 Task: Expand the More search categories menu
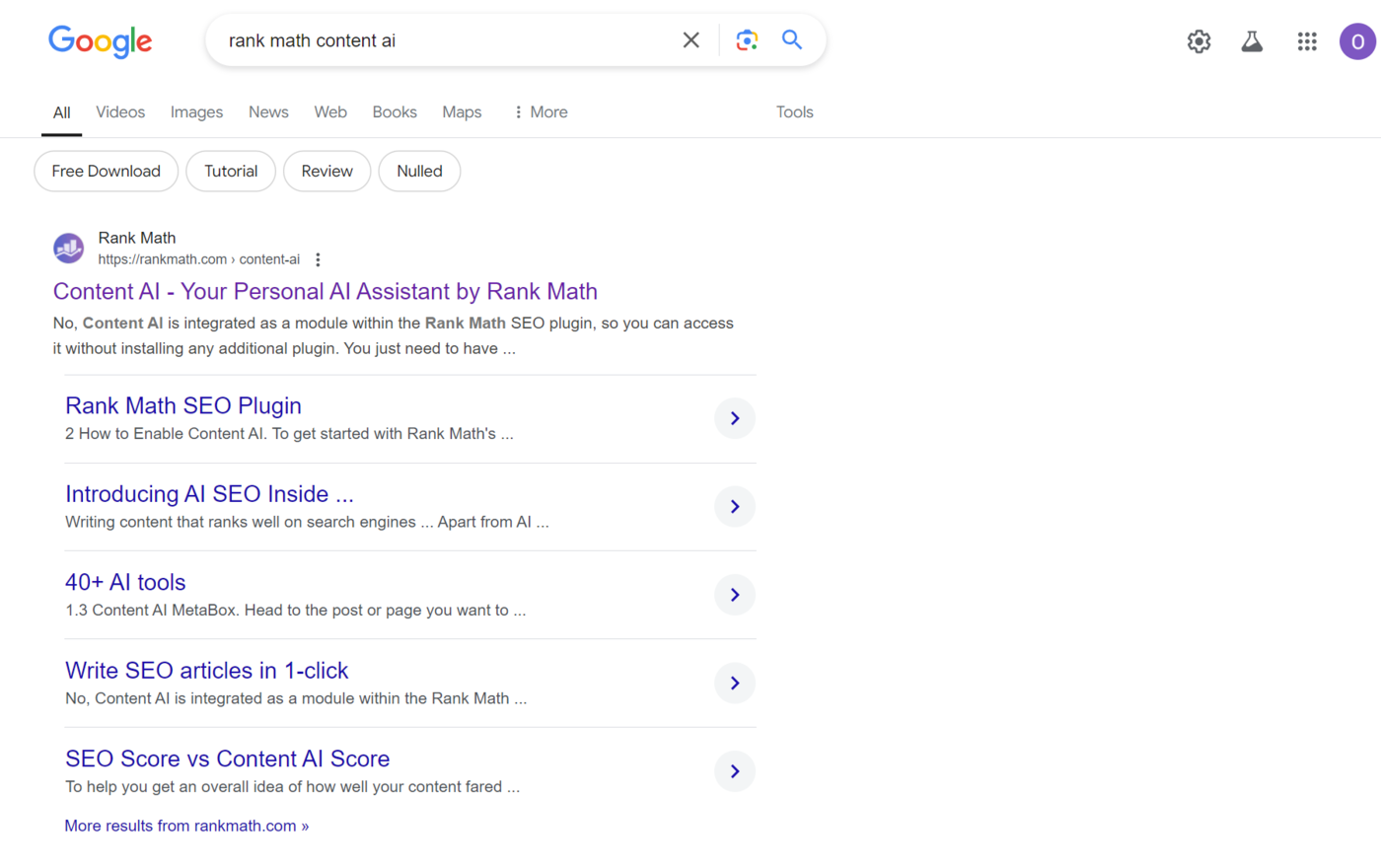click(x=540, y=111)
